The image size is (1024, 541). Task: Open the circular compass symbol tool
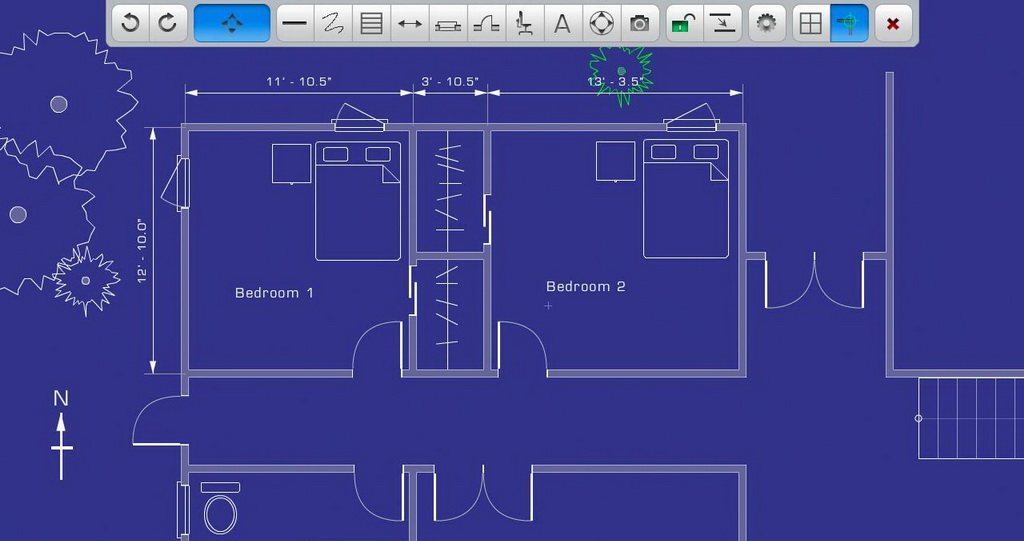[x=601, y=24]
